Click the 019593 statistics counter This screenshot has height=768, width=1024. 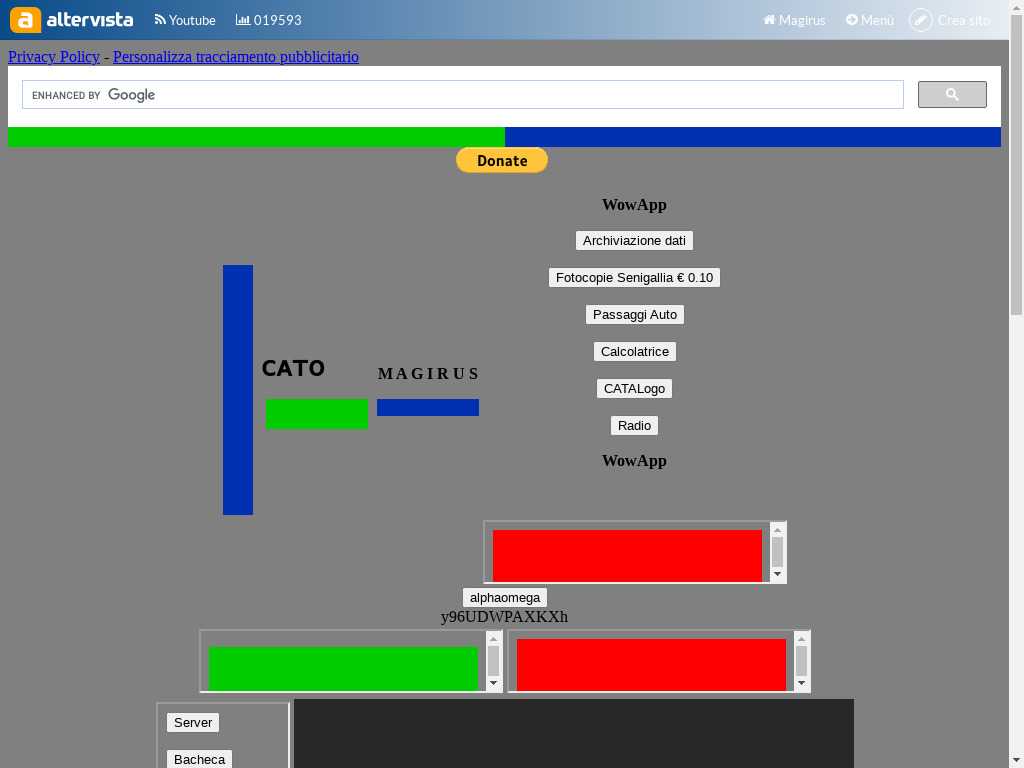point(268,20)
